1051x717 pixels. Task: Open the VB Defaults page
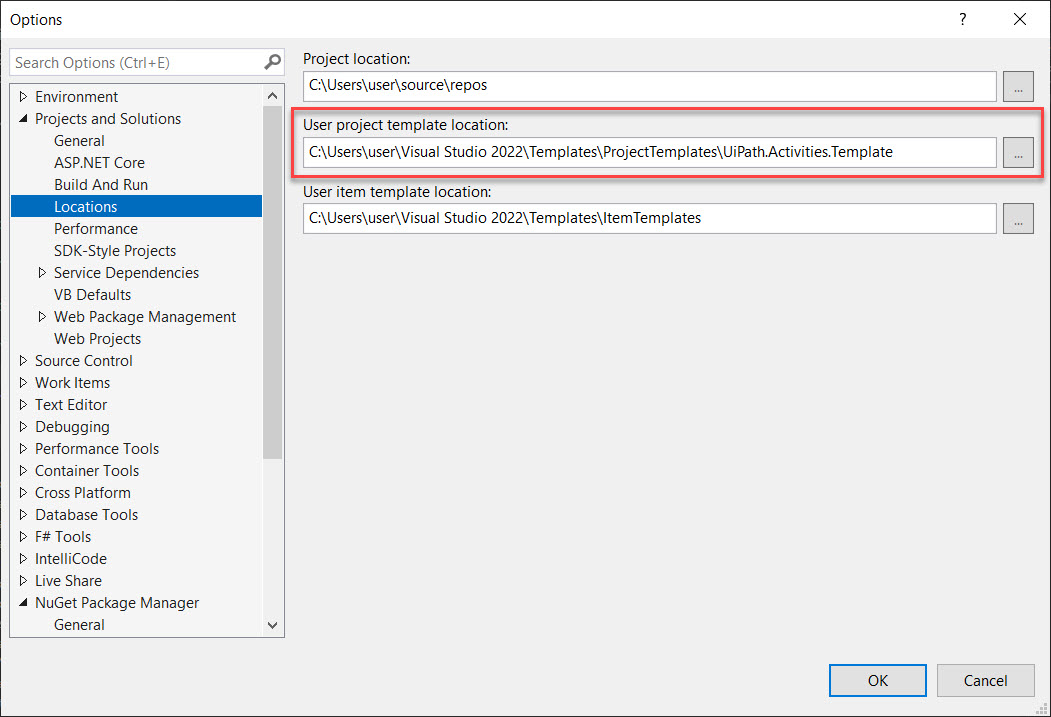[x=92, y=295]
